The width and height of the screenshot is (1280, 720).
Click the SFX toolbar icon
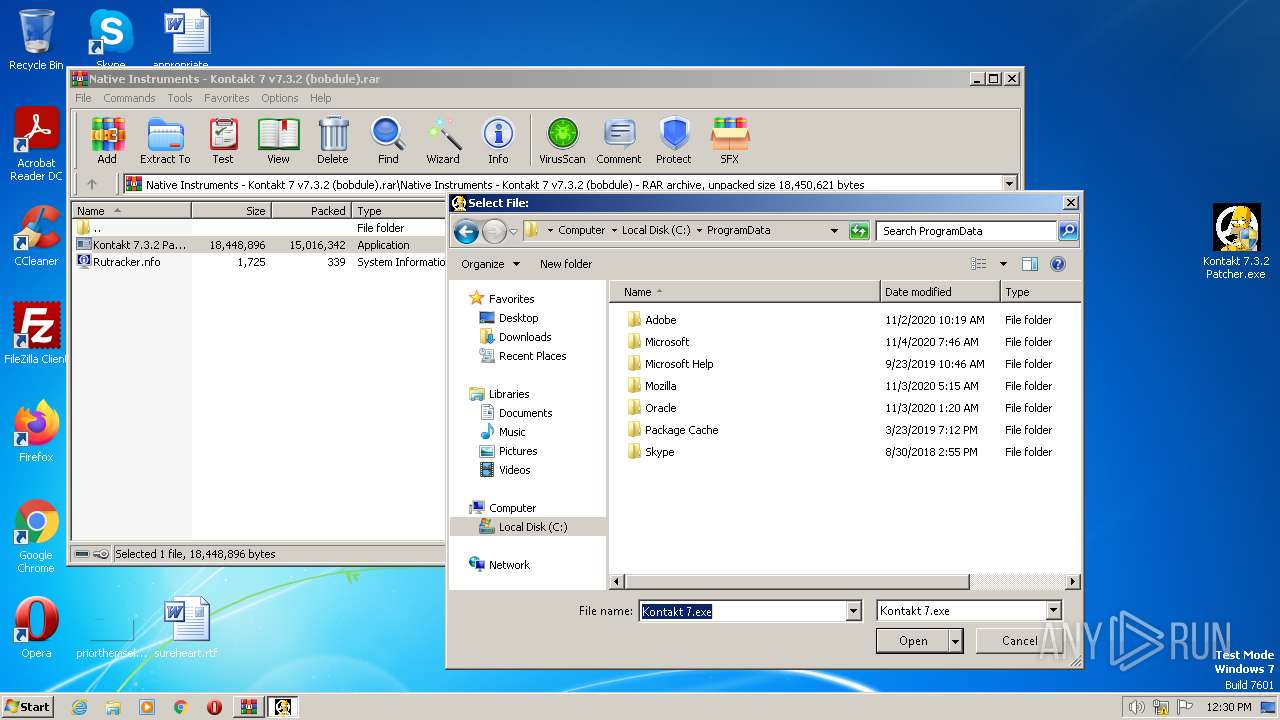[730, 140]
